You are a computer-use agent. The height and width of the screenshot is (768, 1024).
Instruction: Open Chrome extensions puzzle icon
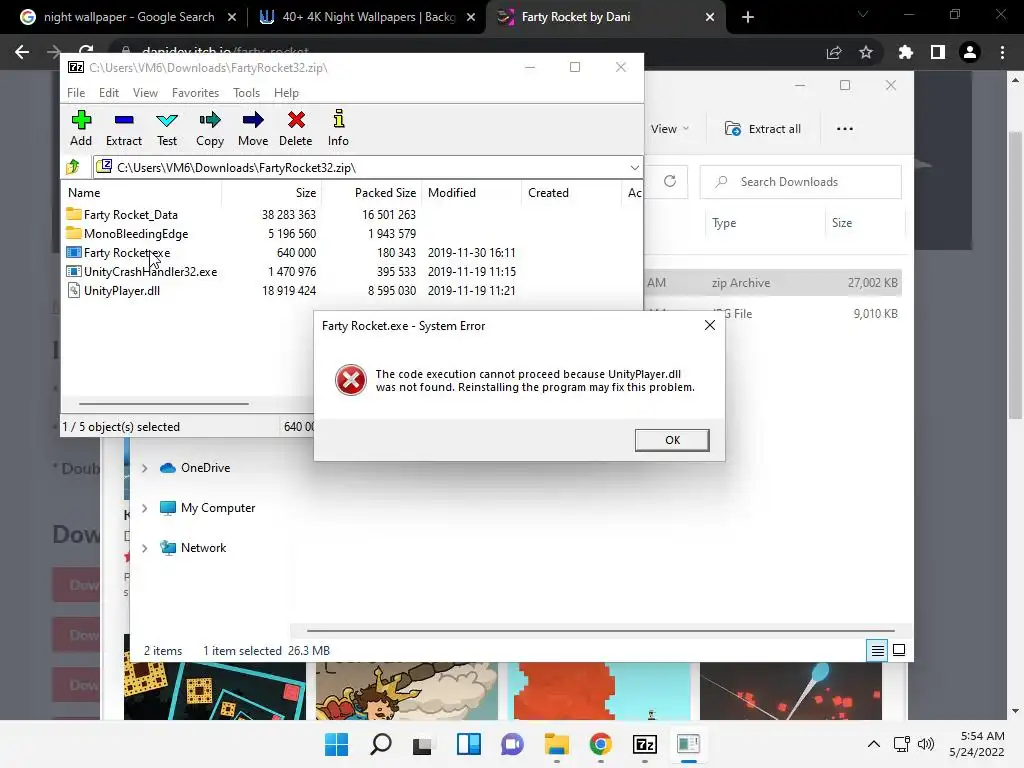pos(905,52)
